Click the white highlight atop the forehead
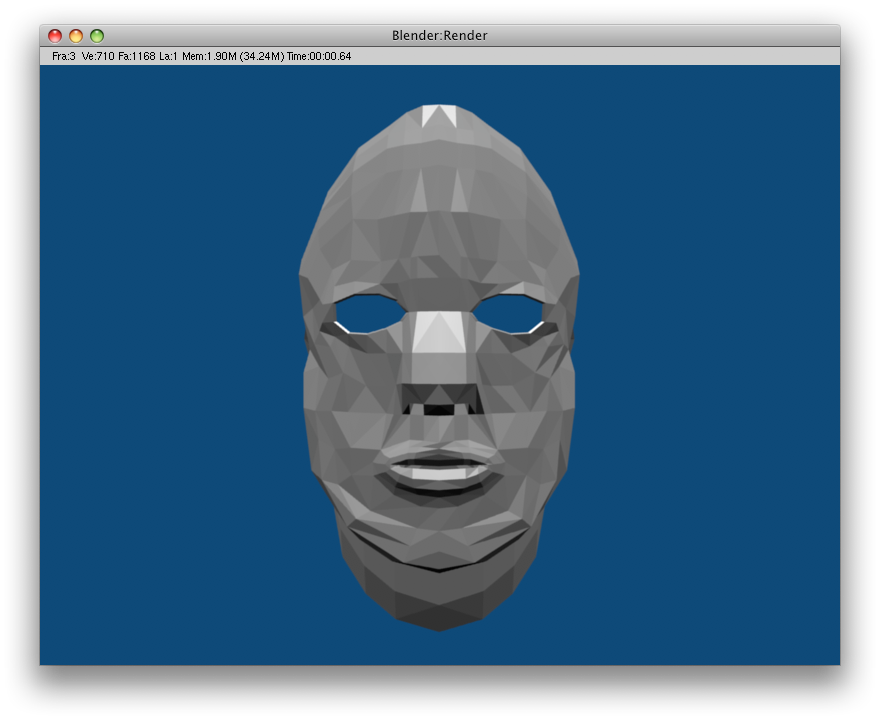 tap(439, 116)
